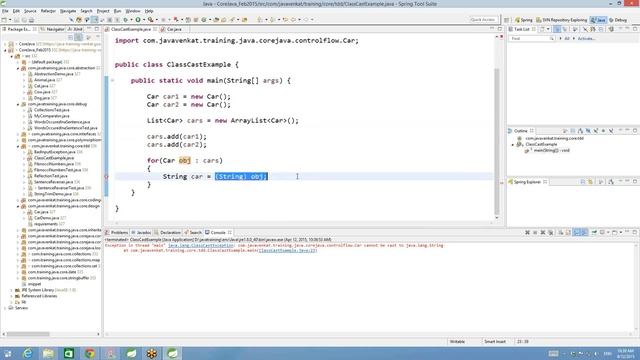
Task: Open File Explorer from taskbar
Action: click(x=49, y=353)
